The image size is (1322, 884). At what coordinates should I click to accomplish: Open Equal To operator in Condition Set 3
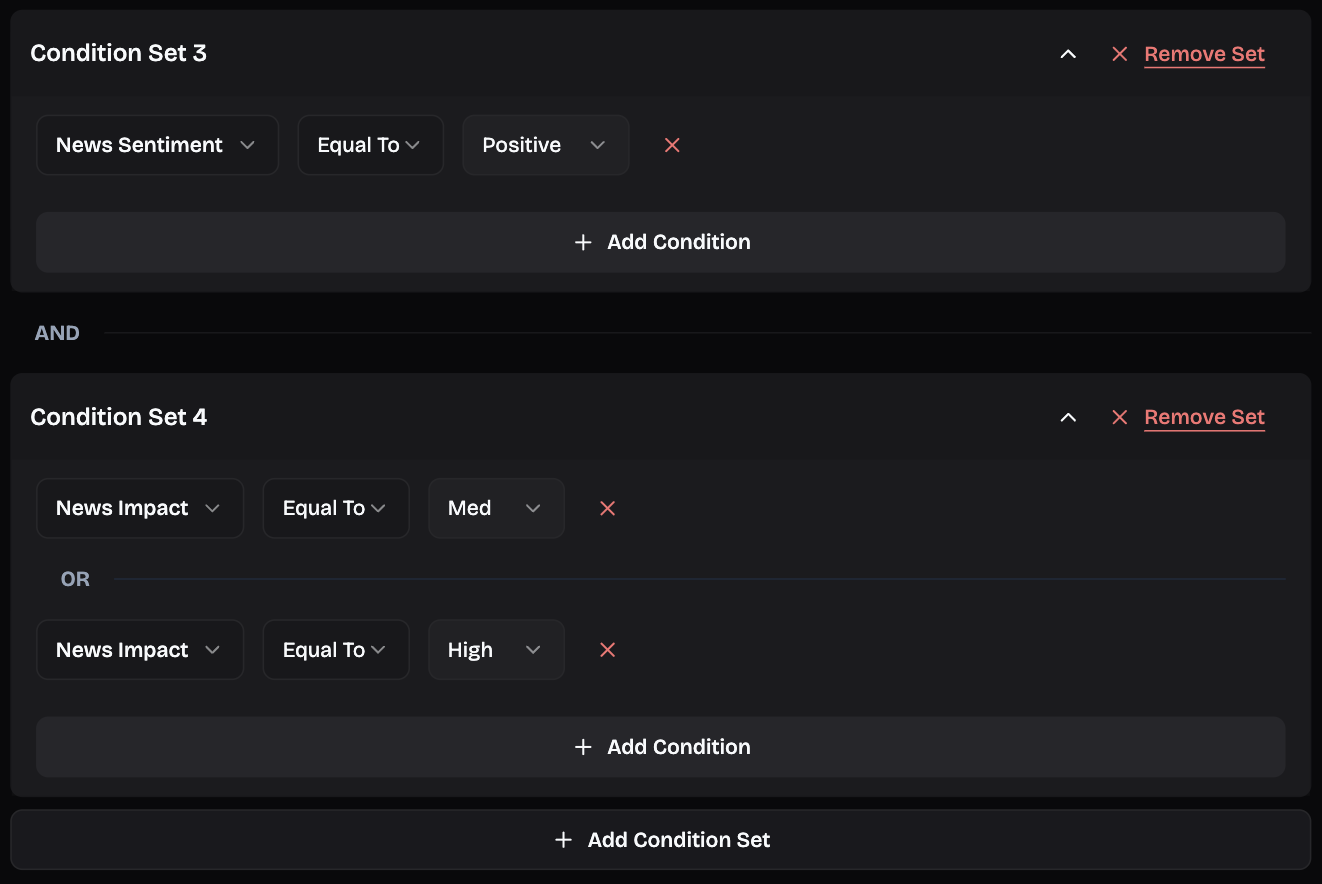(370, 145)
